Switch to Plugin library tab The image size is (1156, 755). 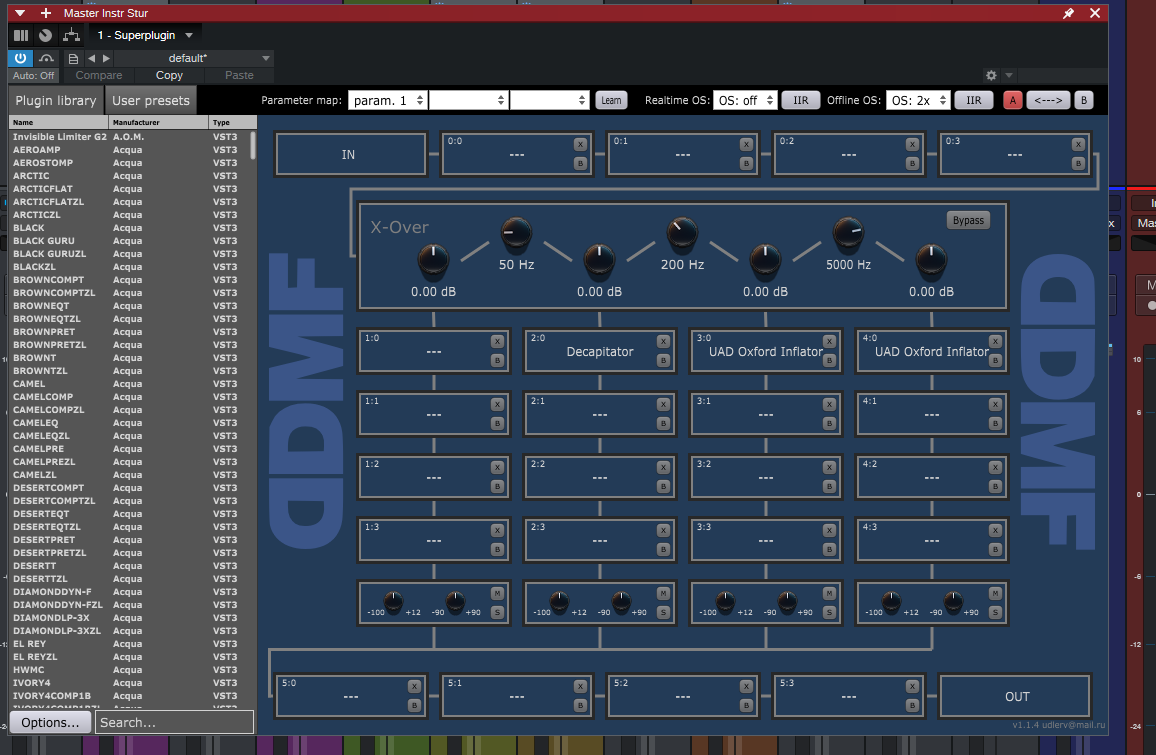click(56, 100)
